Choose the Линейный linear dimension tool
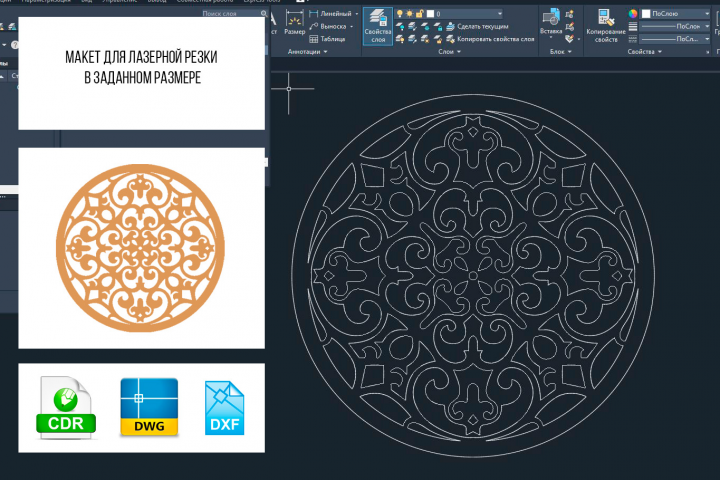720x480 pixels. coord(331,14)
